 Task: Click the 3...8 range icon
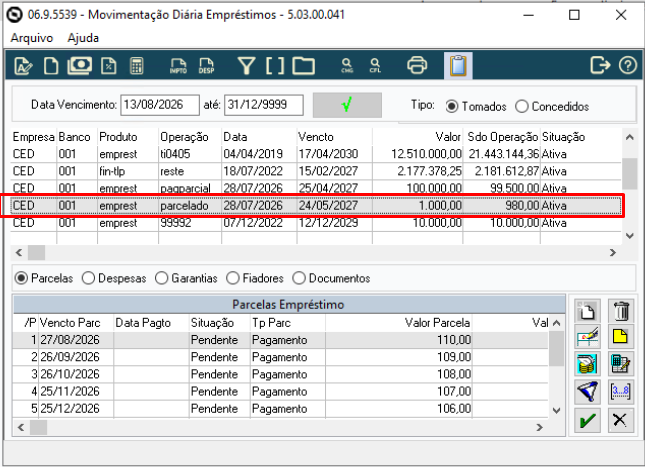(621, 391)
